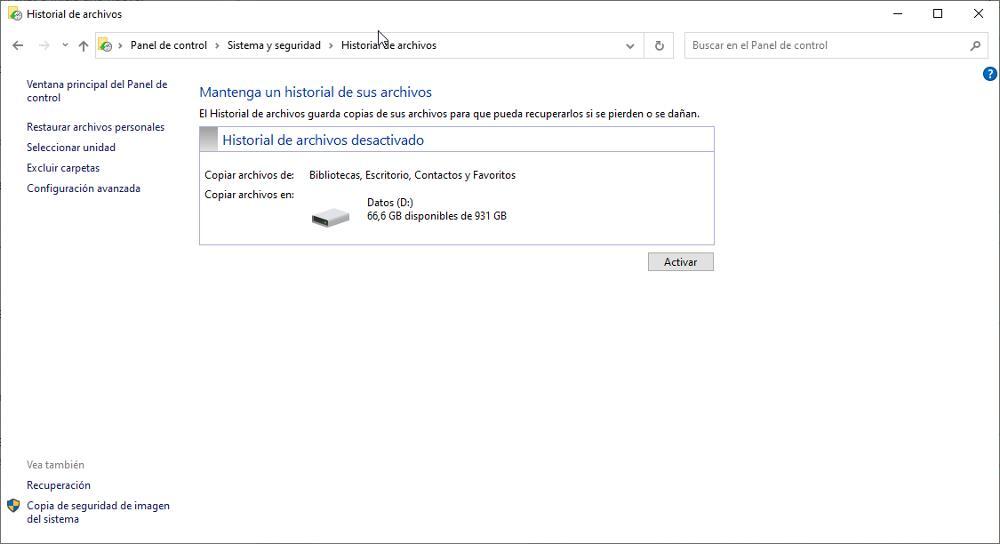The image size is (1000, 544).
Task: Expand chevron after Panel de control breadcrumb
Action: click(217, 45)
